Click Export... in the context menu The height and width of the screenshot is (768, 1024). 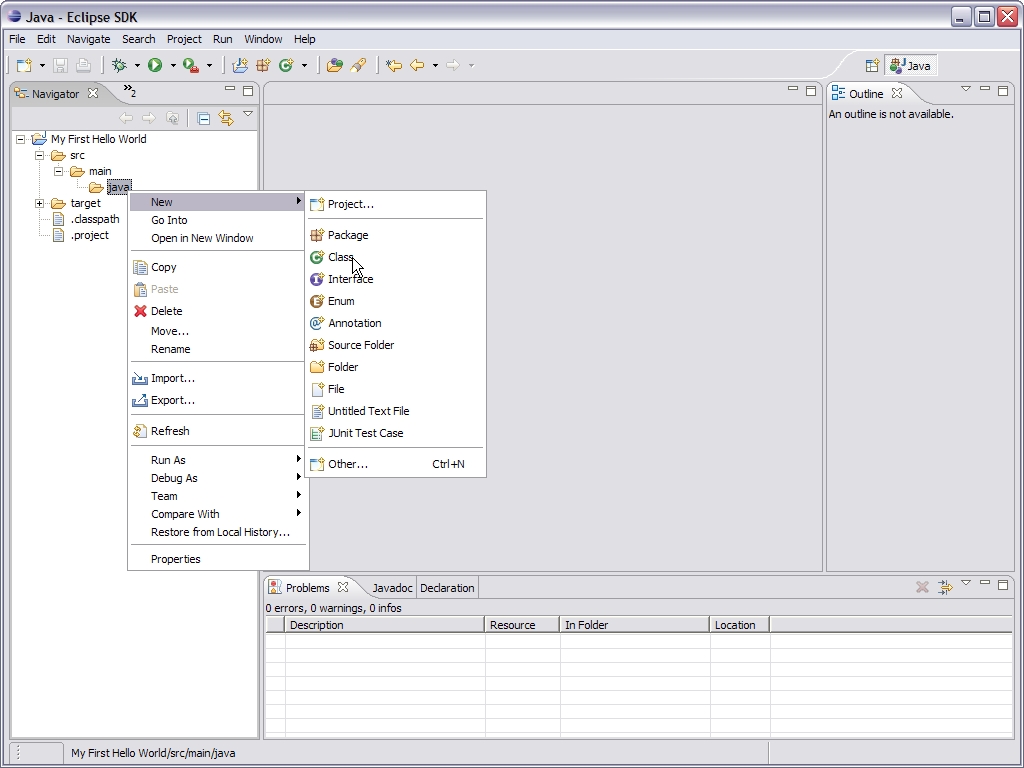click(x=218, y=400)
